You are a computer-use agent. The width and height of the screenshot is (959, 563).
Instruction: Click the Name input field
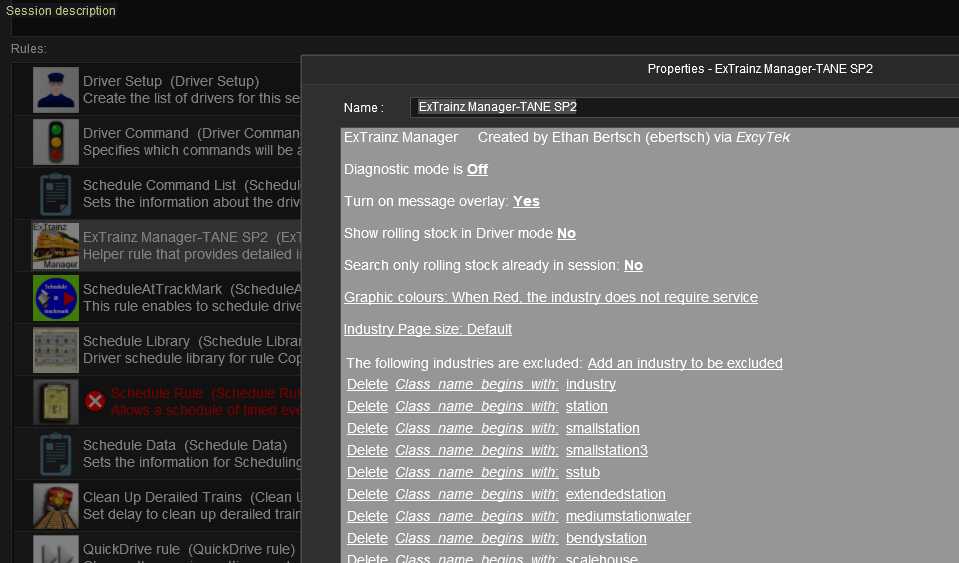pos(685,107)
